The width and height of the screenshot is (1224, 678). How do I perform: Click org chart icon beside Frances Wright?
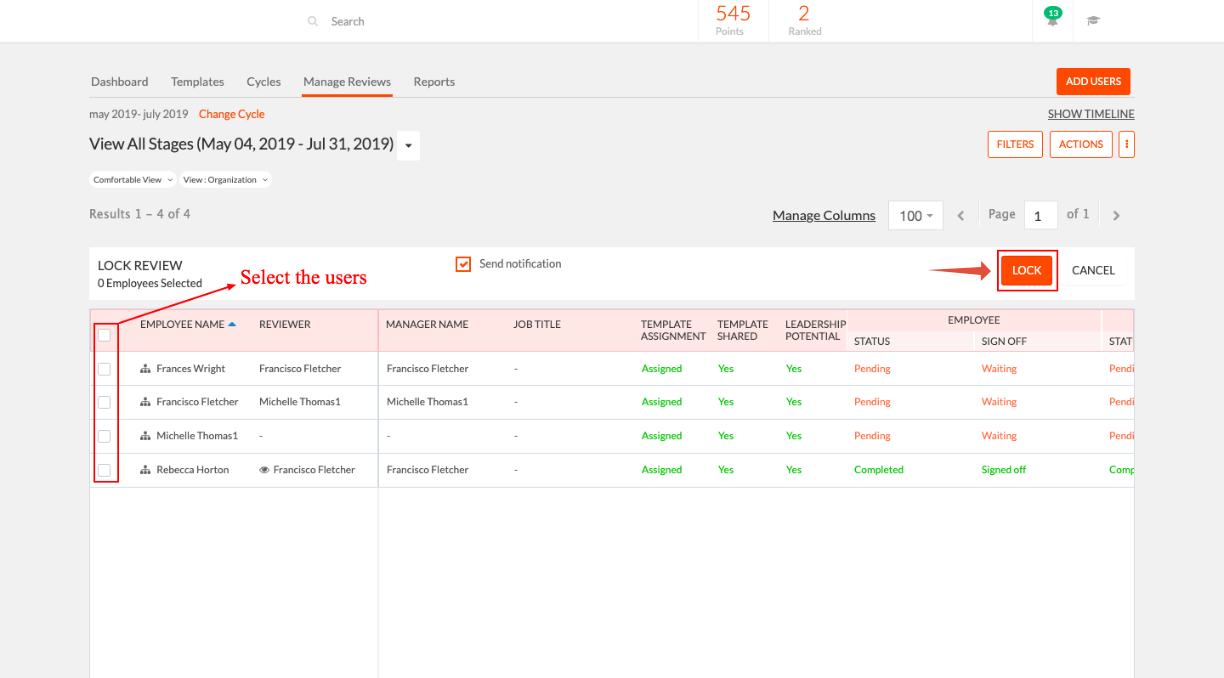tap(145, 369)
